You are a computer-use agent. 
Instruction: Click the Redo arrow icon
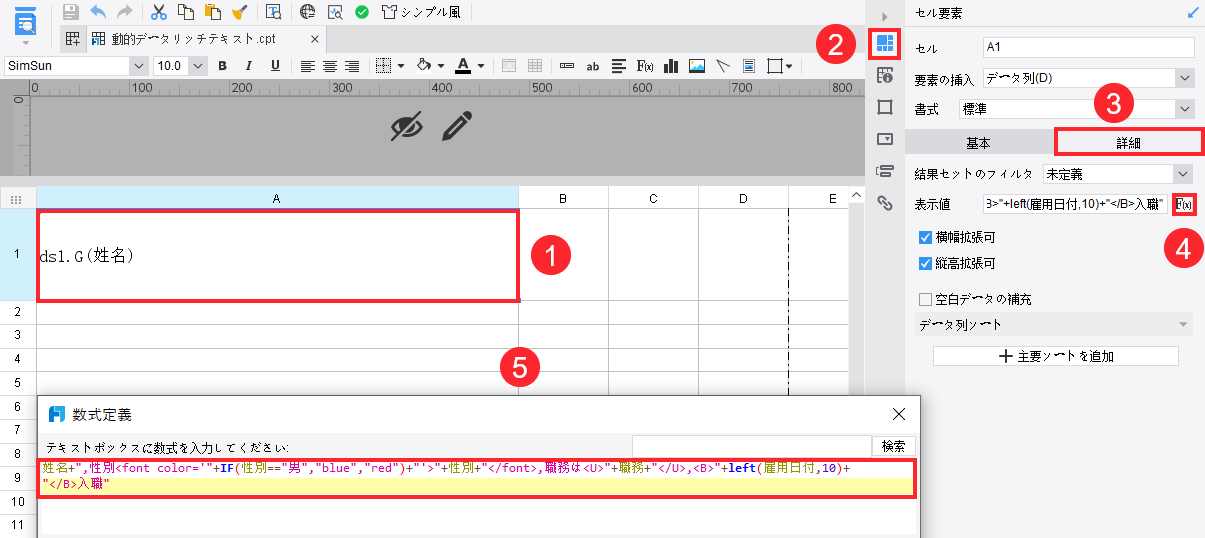[x=125, y=12]
